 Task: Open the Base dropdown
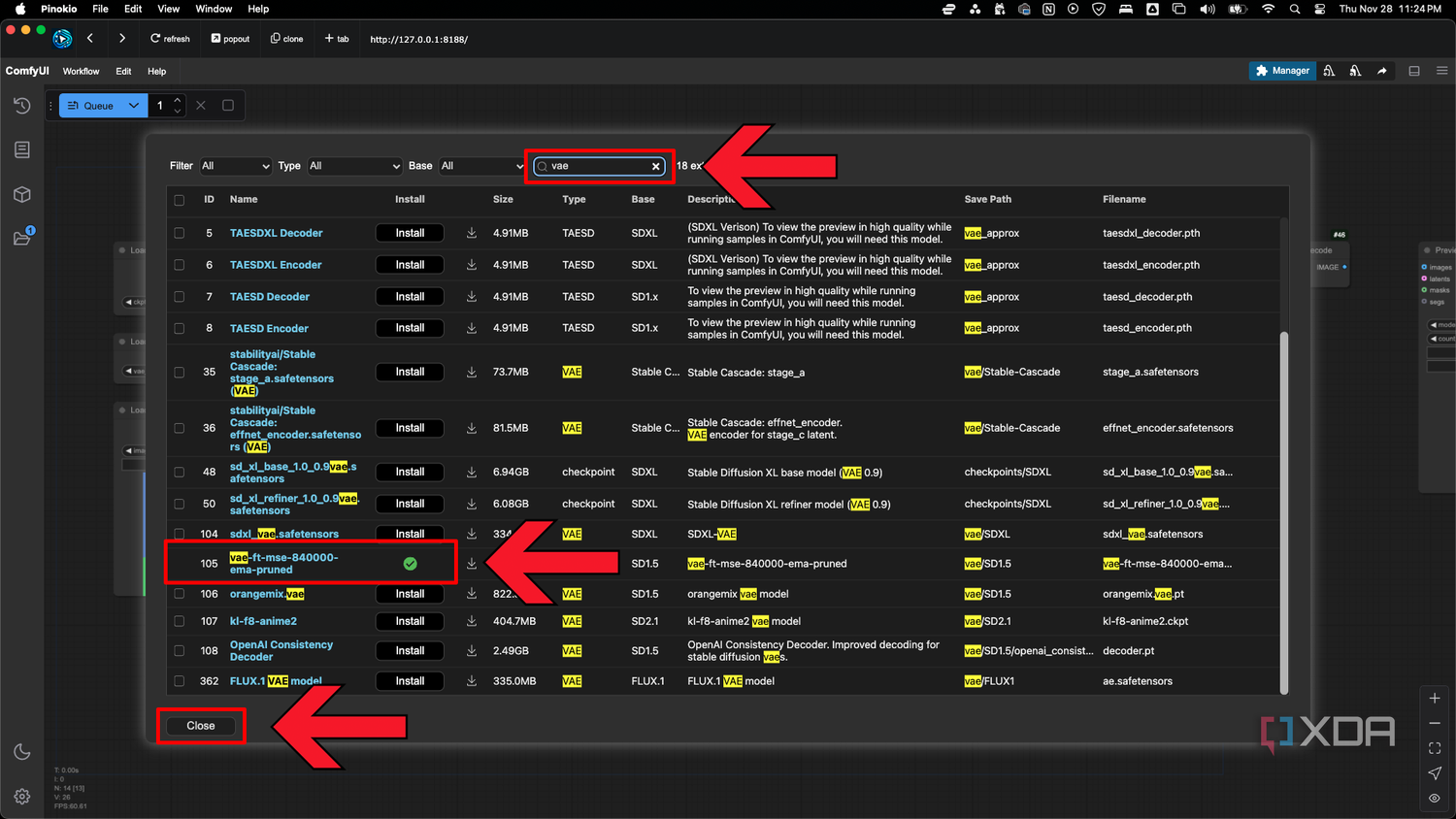point(481,166)
